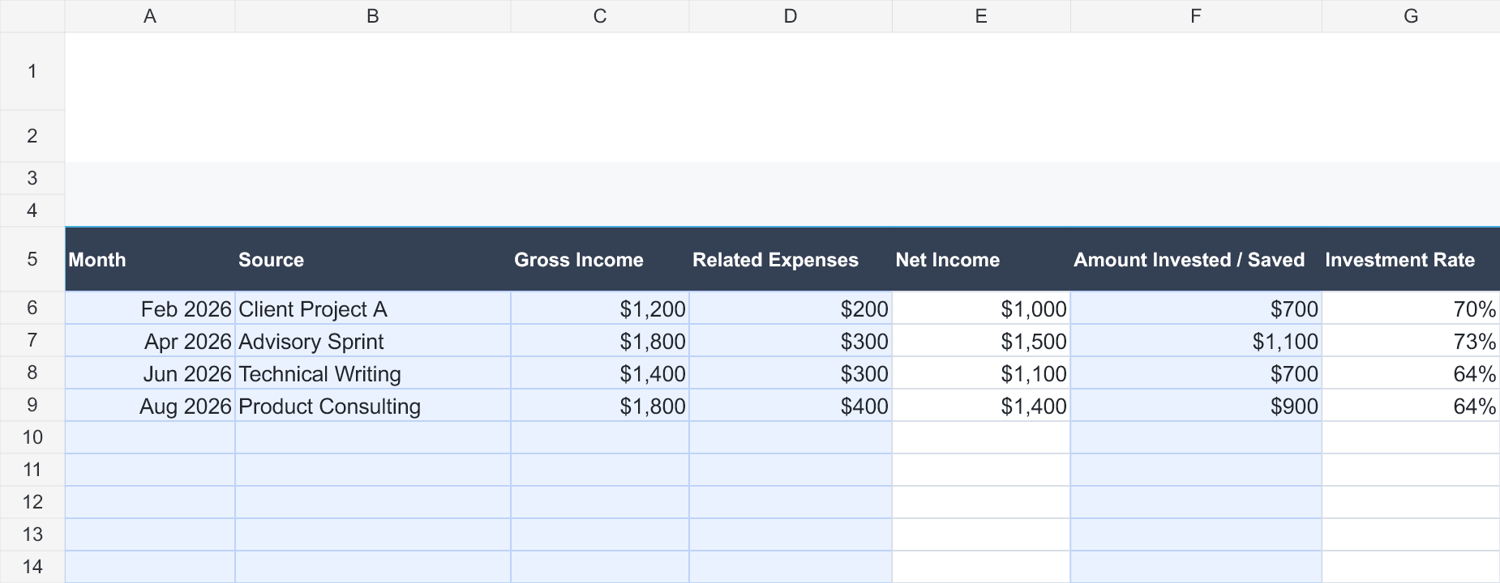Select the $400 related expenses cell
1500x583 pixels.
(790, 405)
